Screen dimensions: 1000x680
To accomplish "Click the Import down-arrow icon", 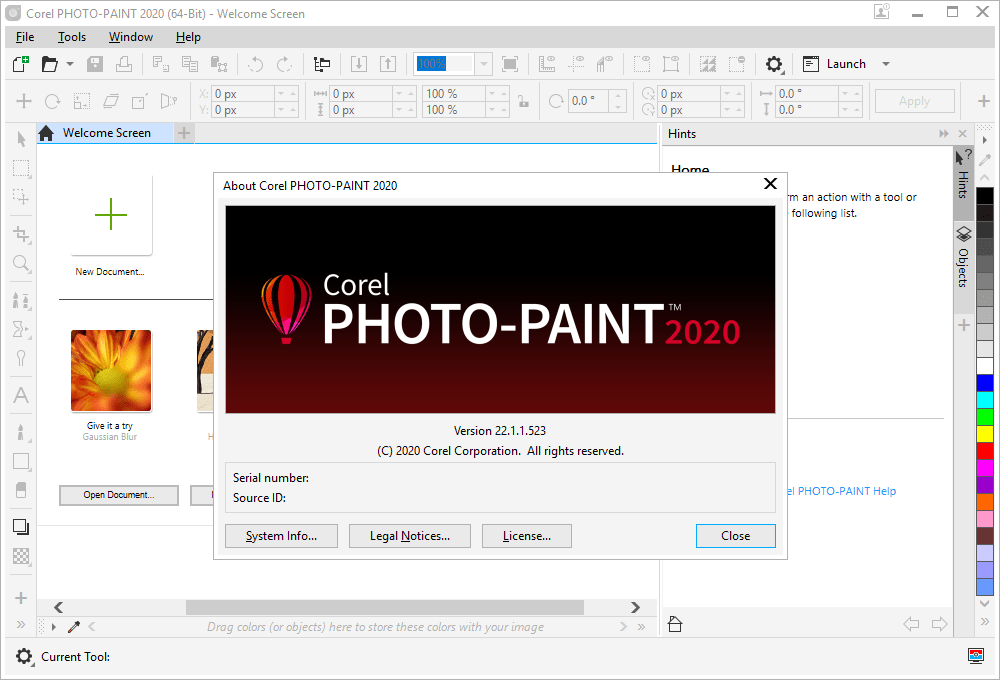I will [358, 64].
